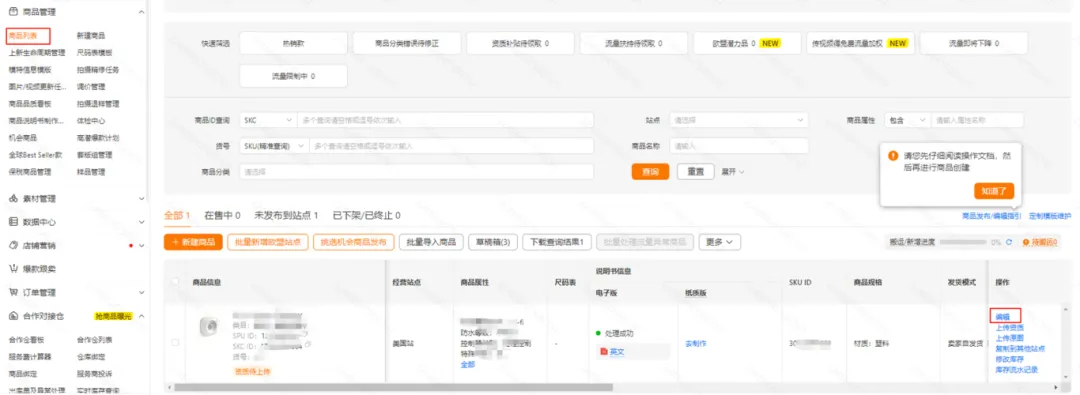Click the refresh icon beside 0% progress

click(x=1009, y=243)
